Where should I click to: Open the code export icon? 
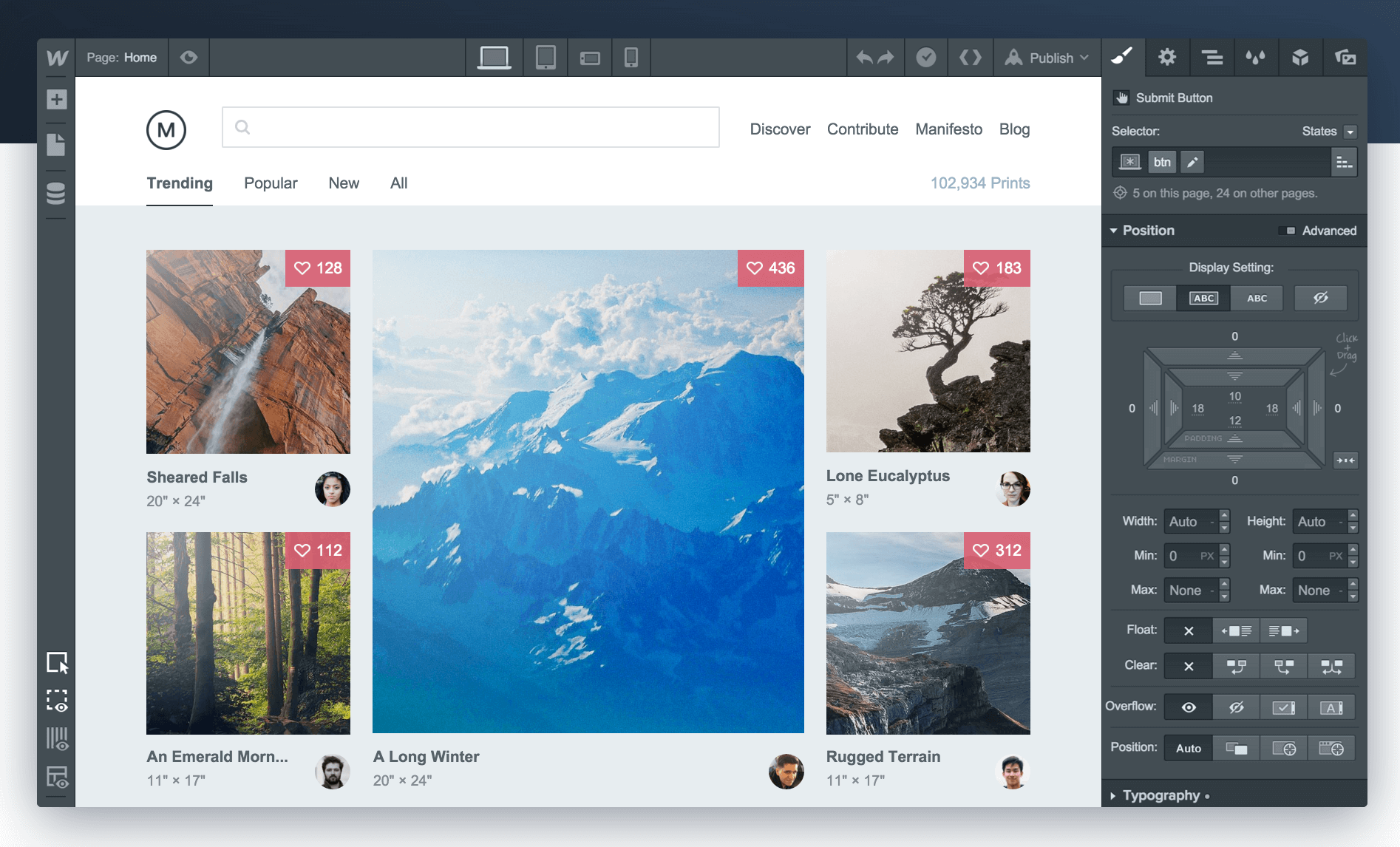970,57
